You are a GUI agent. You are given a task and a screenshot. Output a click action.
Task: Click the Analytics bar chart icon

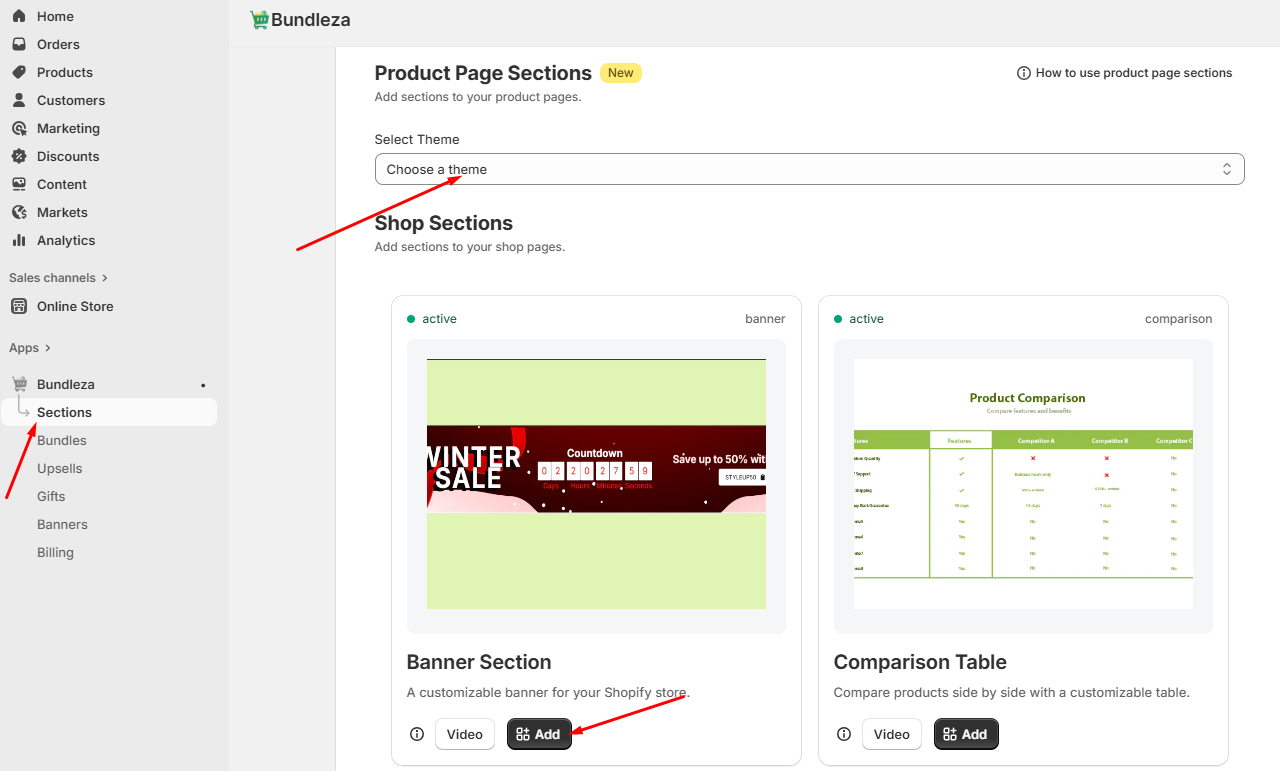(19, 240)
